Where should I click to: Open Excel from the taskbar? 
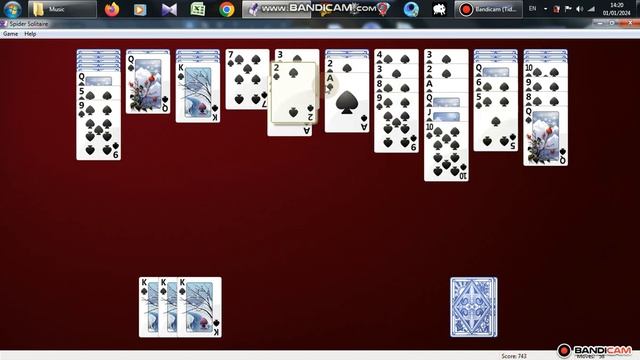pyautogui.click(x=198, y=9)
